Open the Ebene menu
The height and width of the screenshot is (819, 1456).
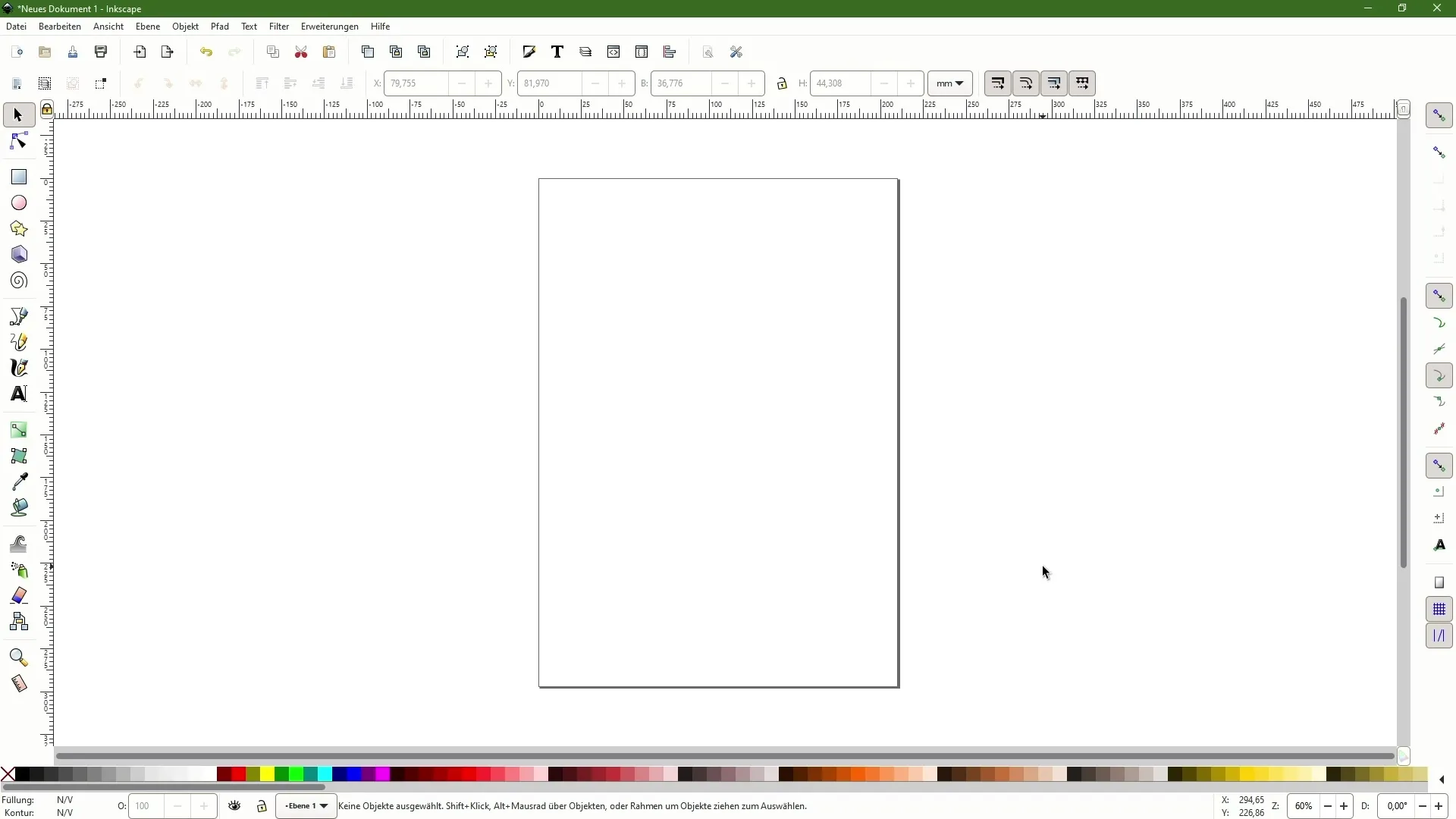pyautogui.click(x=148, y=27)
